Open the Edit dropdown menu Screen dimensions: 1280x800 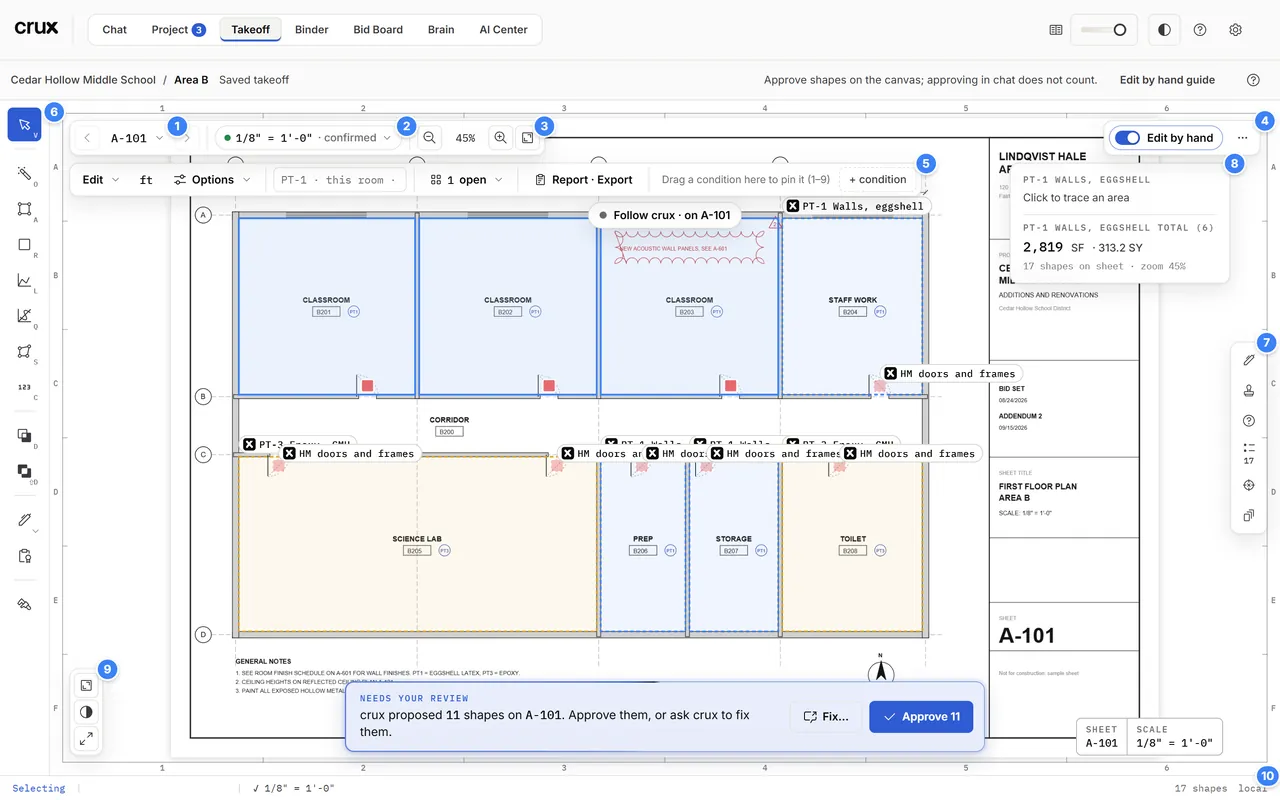click(x=101, y=180)
